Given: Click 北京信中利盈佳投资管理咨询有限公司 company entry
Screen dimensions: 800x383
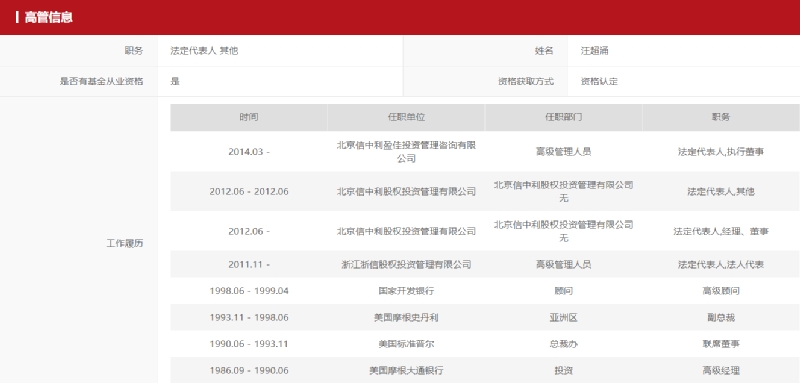Looking at the screenshot, I should [406, 151].
